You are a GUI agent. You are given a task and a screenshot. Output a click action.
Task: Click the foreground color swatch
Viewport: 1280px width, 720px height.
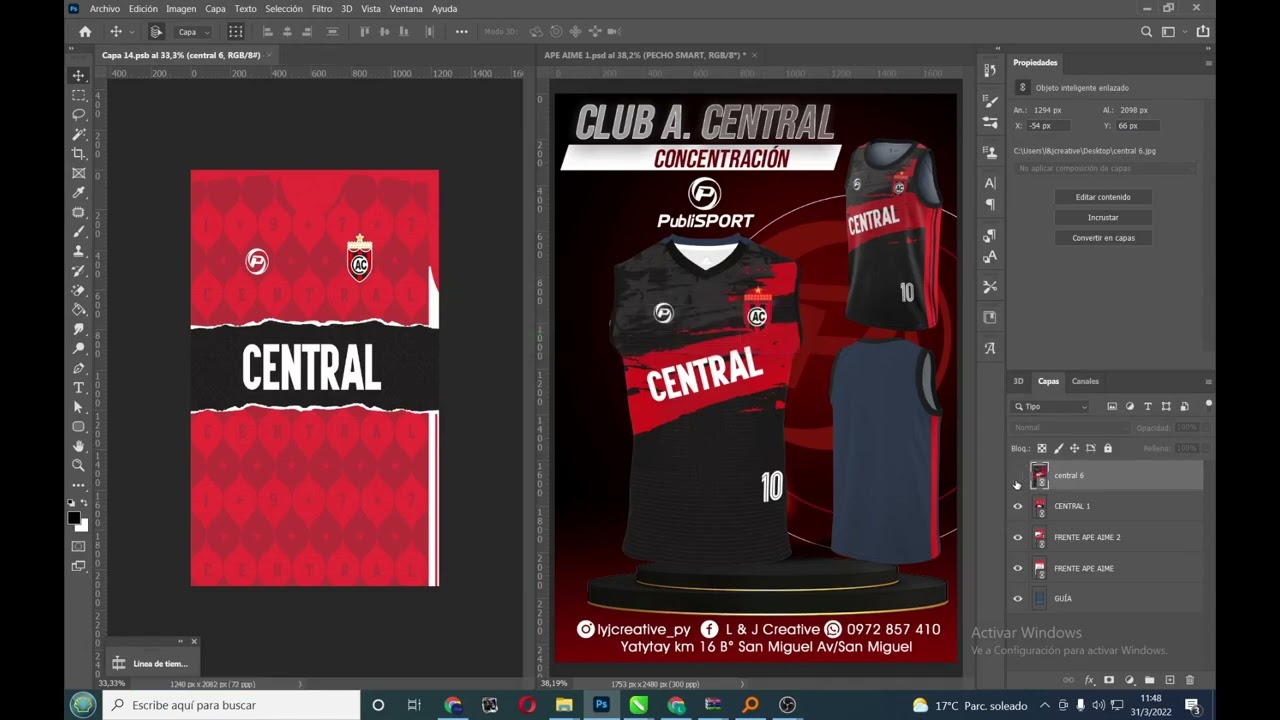click(74, 518)
